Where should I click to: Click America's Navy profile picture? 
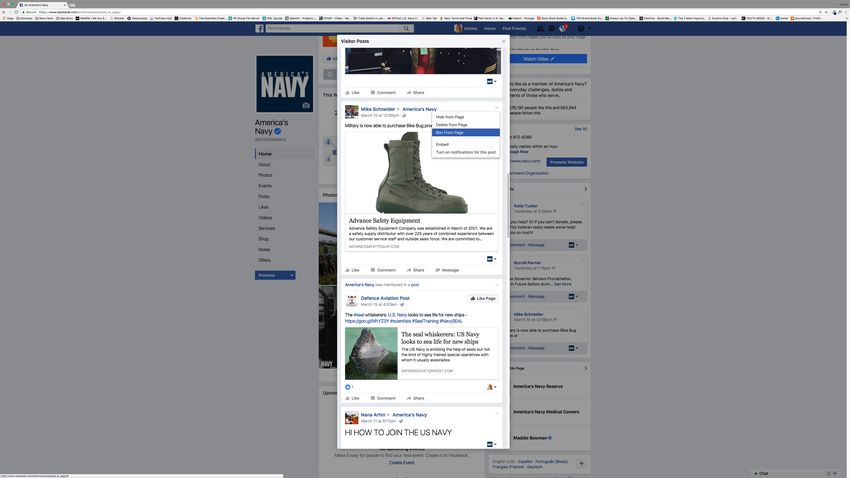[285, 83]
